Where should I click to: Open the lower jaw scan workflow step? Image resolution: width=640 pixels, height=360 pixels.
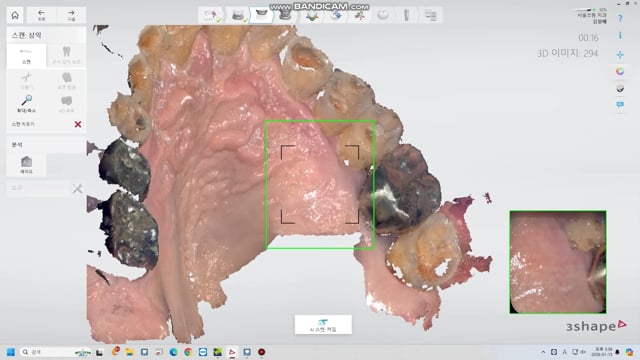click(x=239, y=16)
